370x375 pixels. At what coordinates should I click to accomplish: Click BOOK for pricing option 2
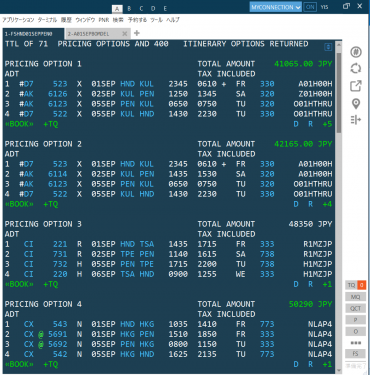click(x=19, y=204)
